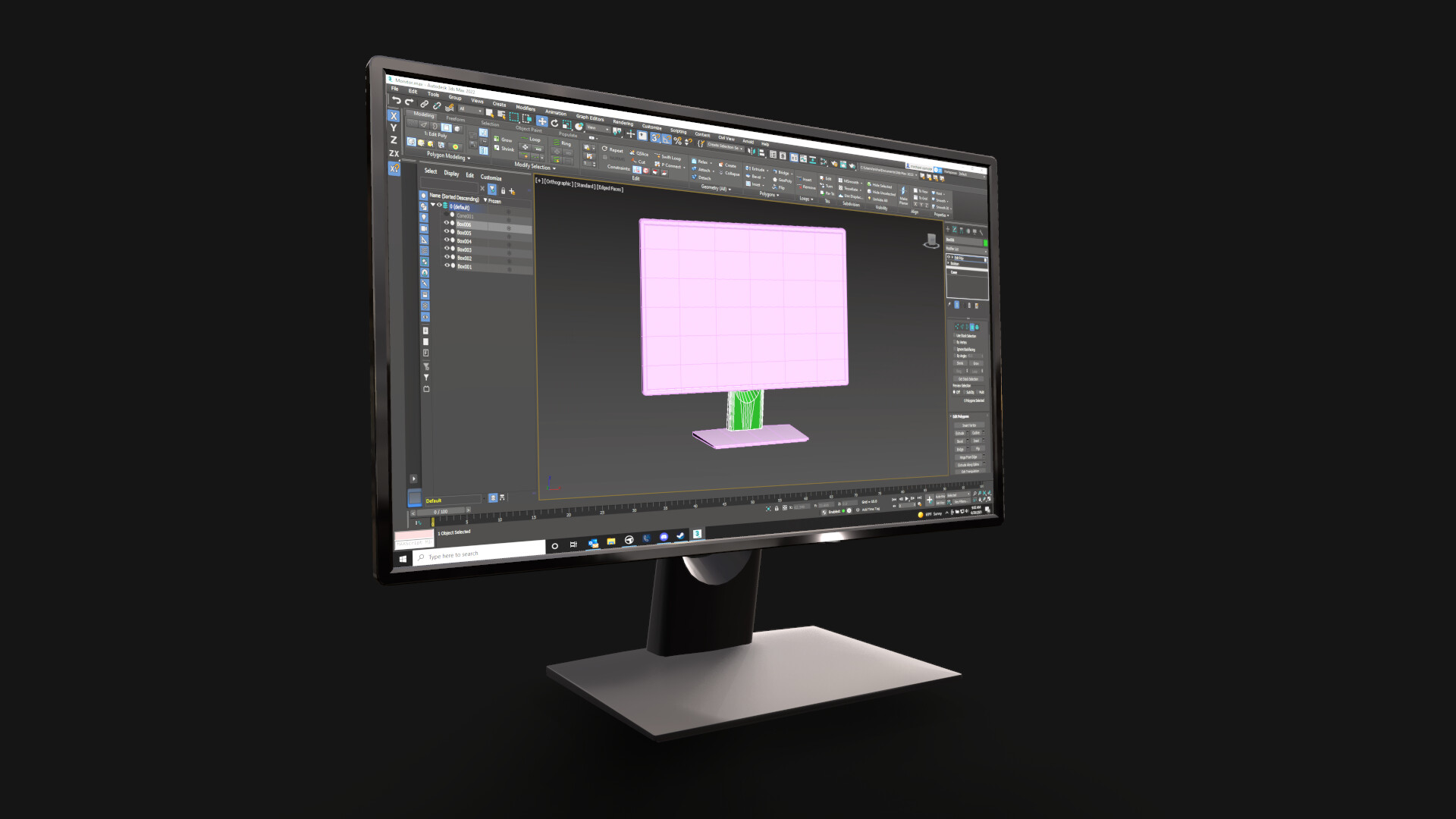Collapse the 0 (default) group in Scene Explorer

432,205
